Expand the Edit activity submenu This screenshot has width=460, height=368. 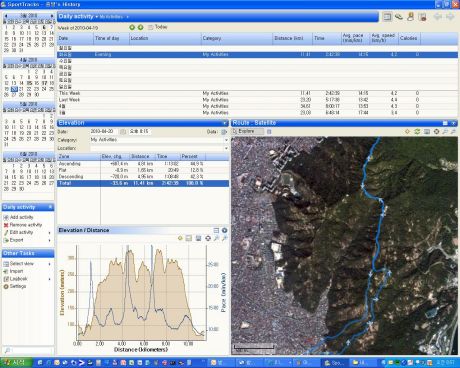click(50, 232)
